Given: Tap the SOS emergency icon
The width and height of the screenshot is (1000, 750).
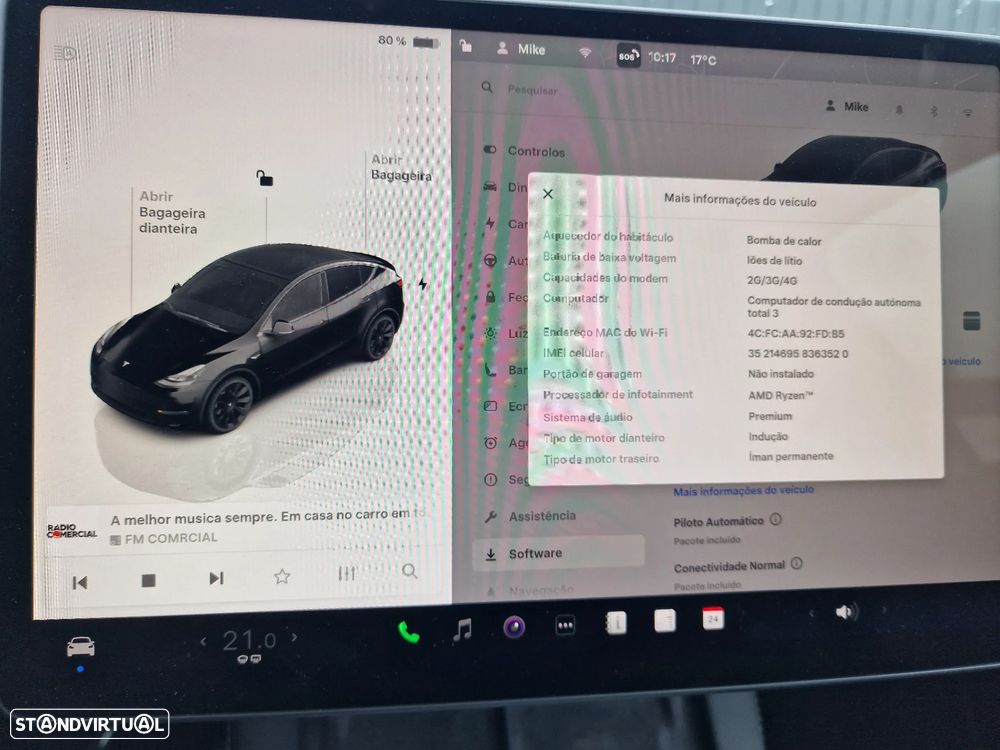Looking at the screenshot, I should (628, 56).
